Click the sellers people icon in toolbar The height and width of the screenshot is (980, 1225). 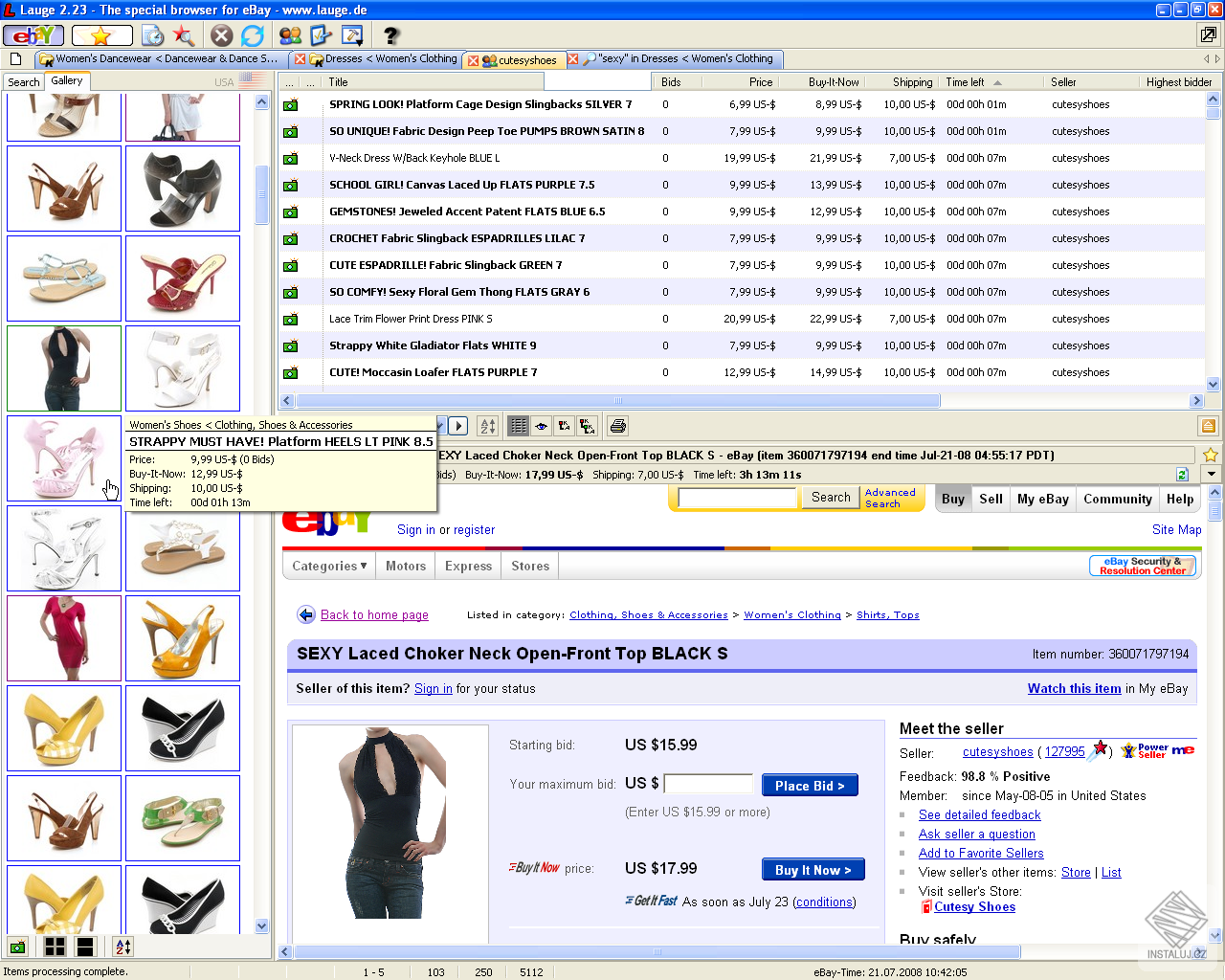point(291,35)
